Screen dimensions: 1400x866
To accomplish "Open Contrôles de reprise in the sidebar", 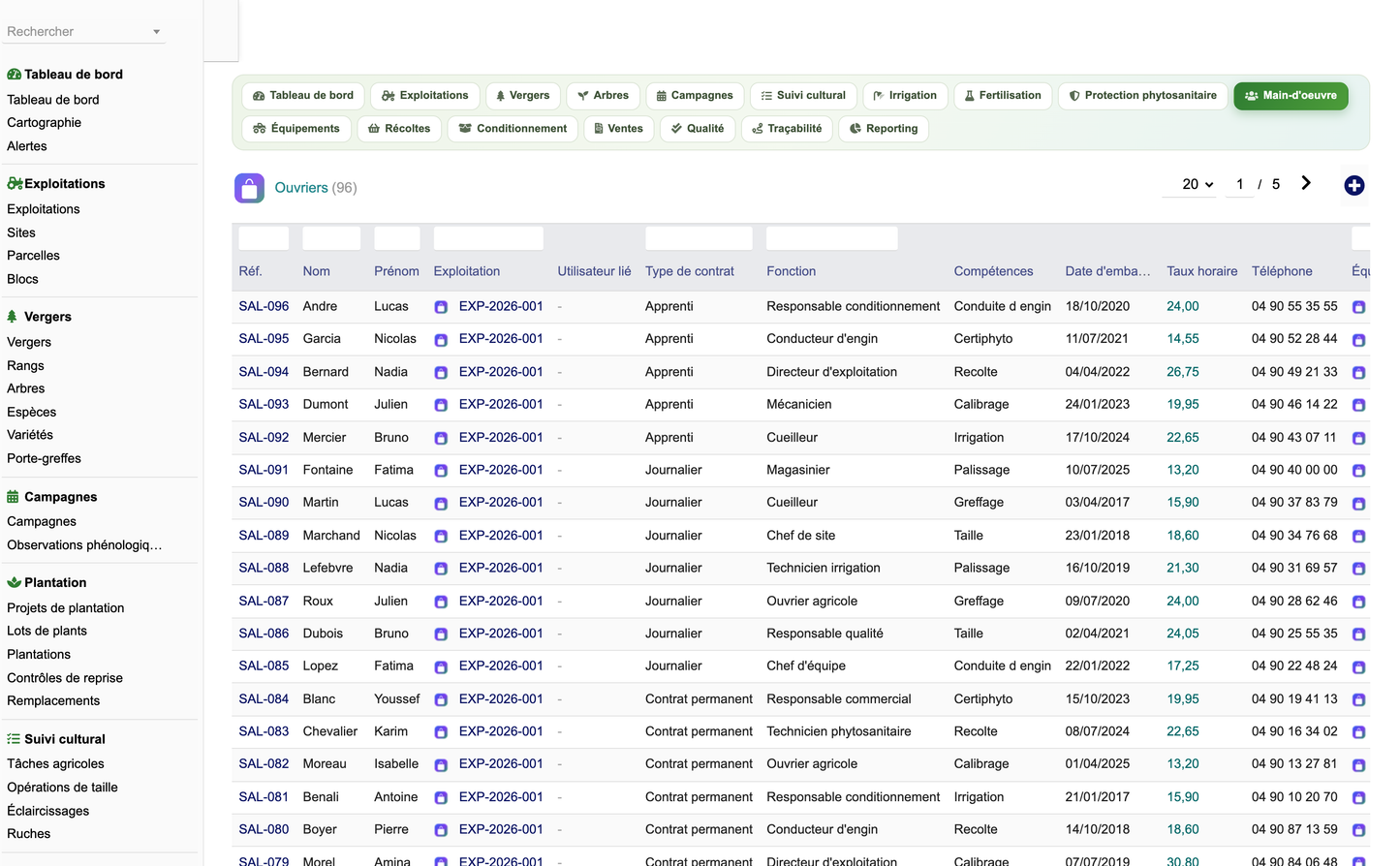I will click(65, 678).
